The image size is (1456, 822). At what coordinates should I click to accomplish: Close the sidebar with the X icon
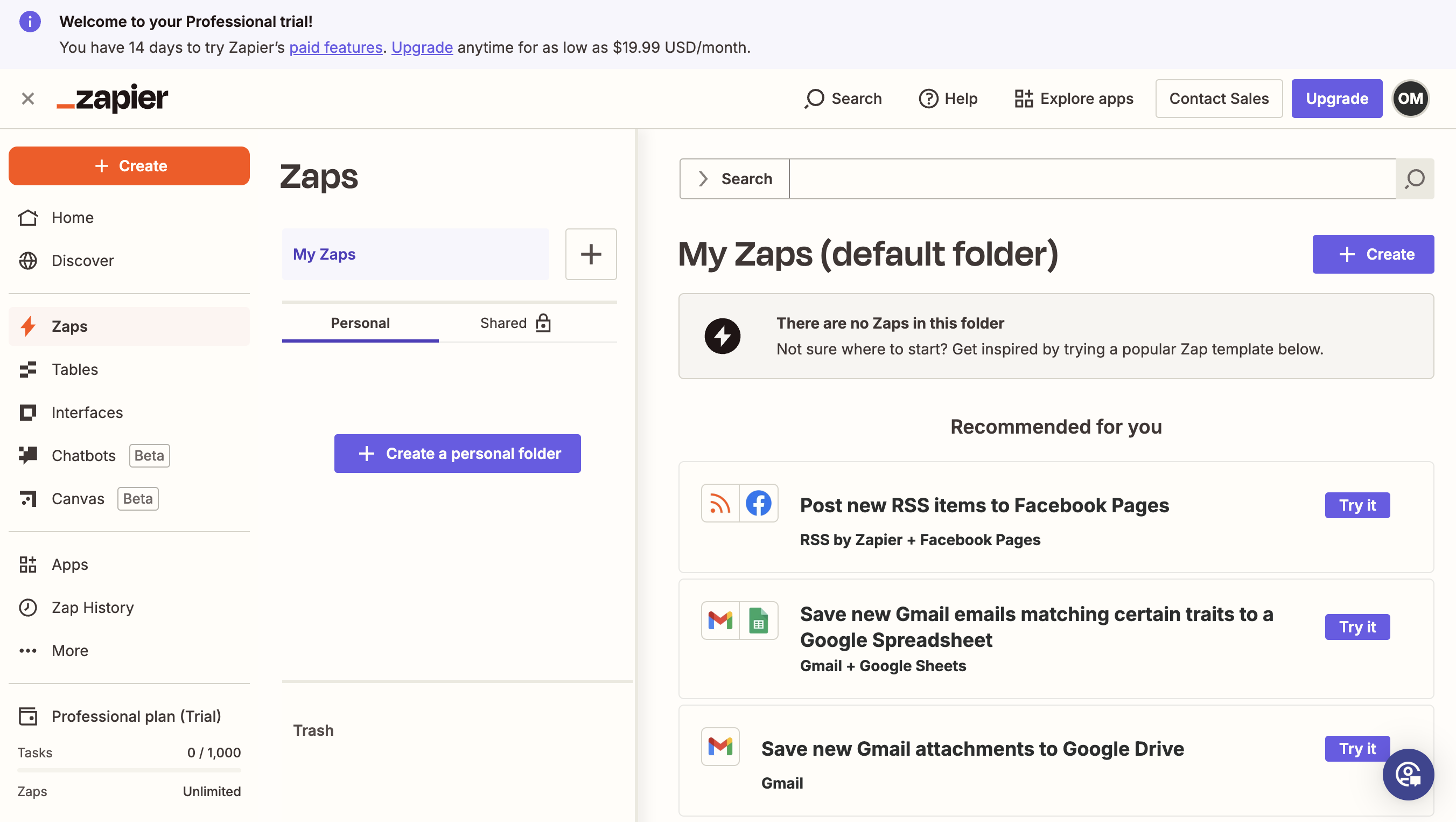(27, 99)
